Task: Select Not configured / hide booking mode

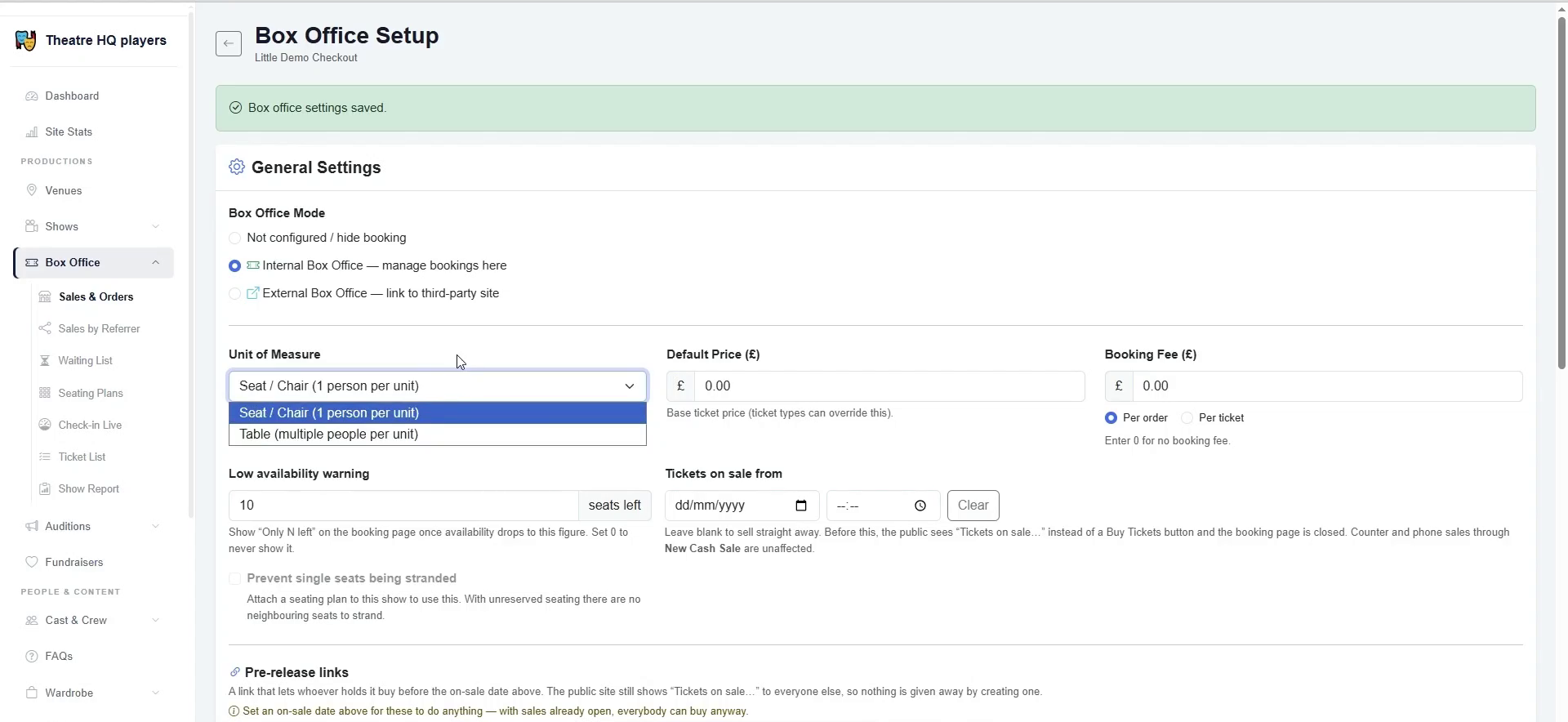Action: coord(235,238)
